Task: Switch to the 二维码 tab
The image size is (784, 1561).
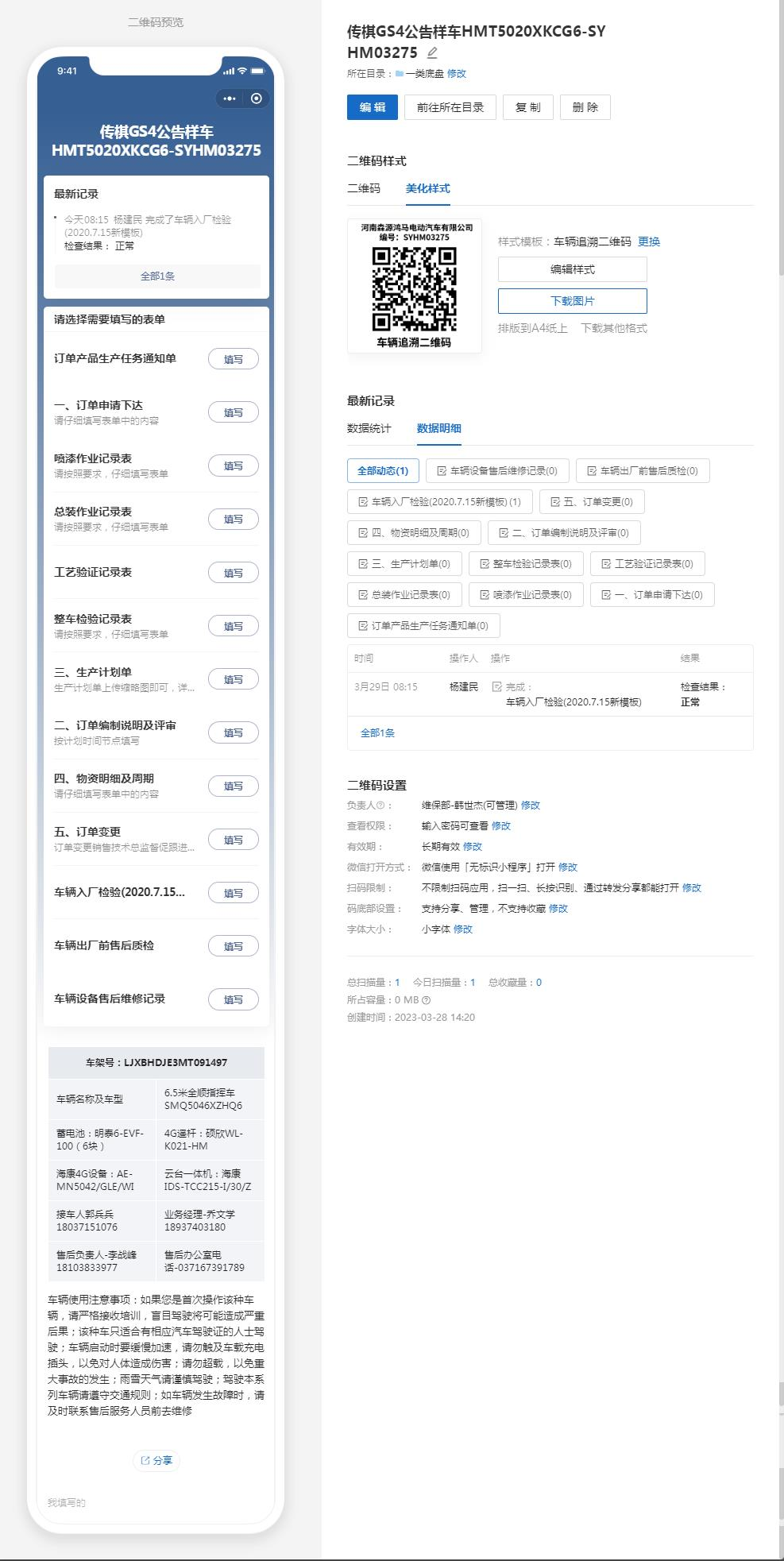Action: click(x=364, y=188)
